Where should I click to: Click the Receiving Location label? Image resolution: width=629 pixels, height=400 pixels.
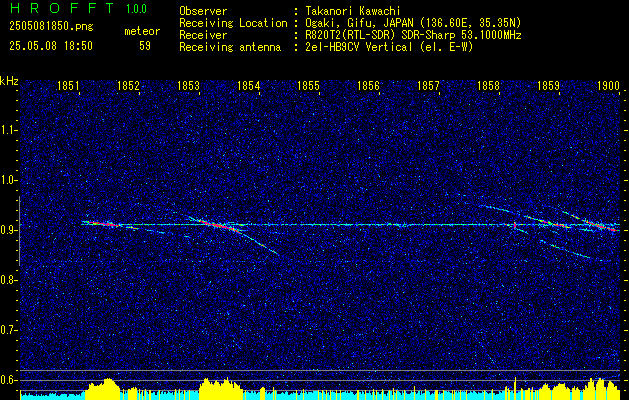click(233, 23)
